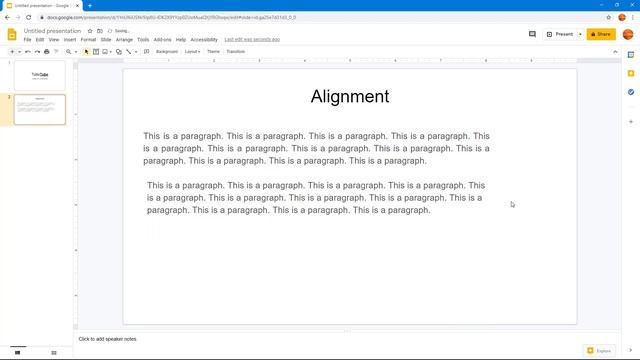
Task: Open the Insert image dropdown arrow
Action: click(x=111, y=52)
